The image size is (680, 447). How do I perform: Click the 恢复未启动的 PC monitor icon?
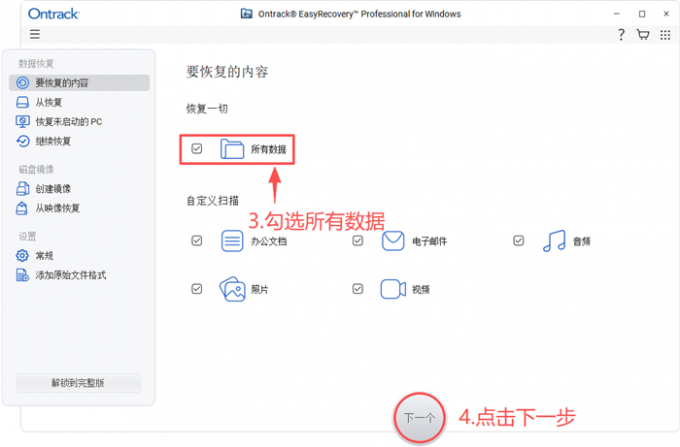pyautogui.click(x=23, y=121)
